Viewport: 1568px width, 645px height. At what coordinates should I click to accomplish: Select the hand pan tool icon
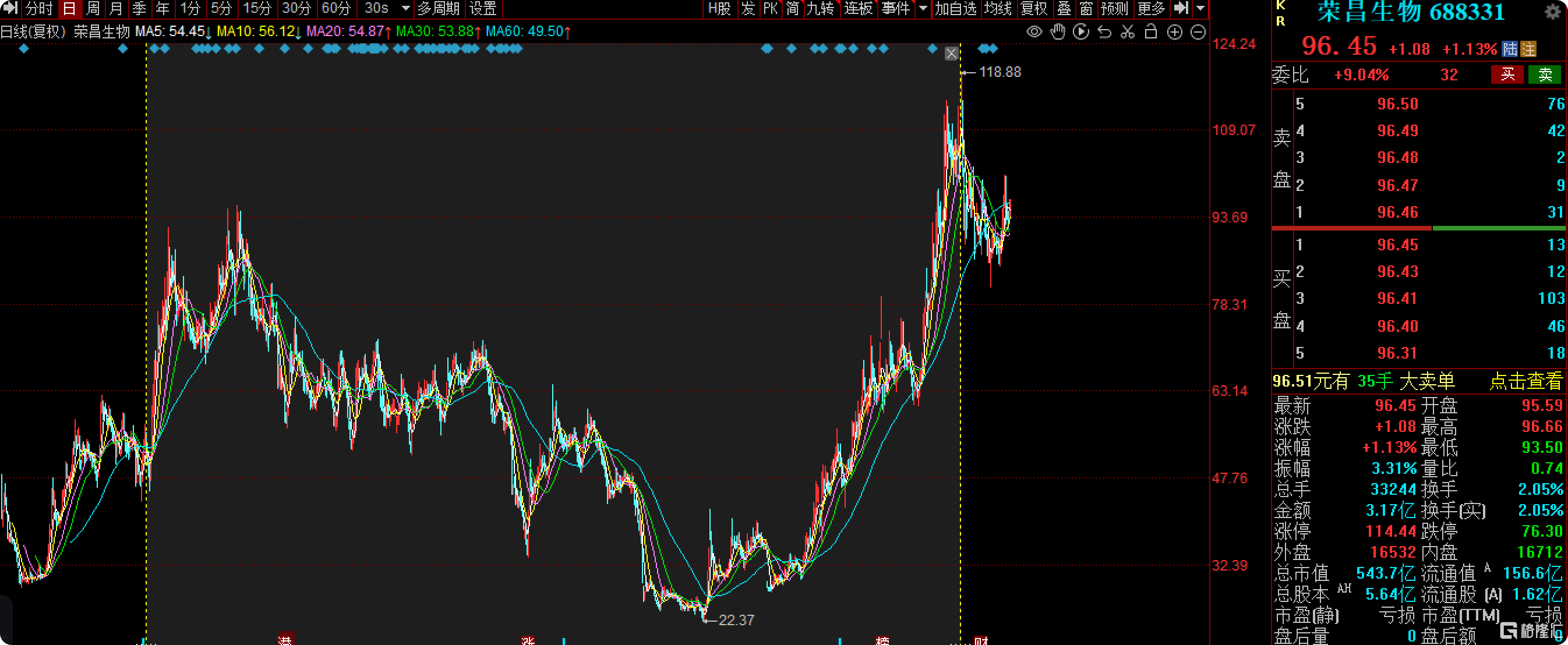click(1058, 31)
